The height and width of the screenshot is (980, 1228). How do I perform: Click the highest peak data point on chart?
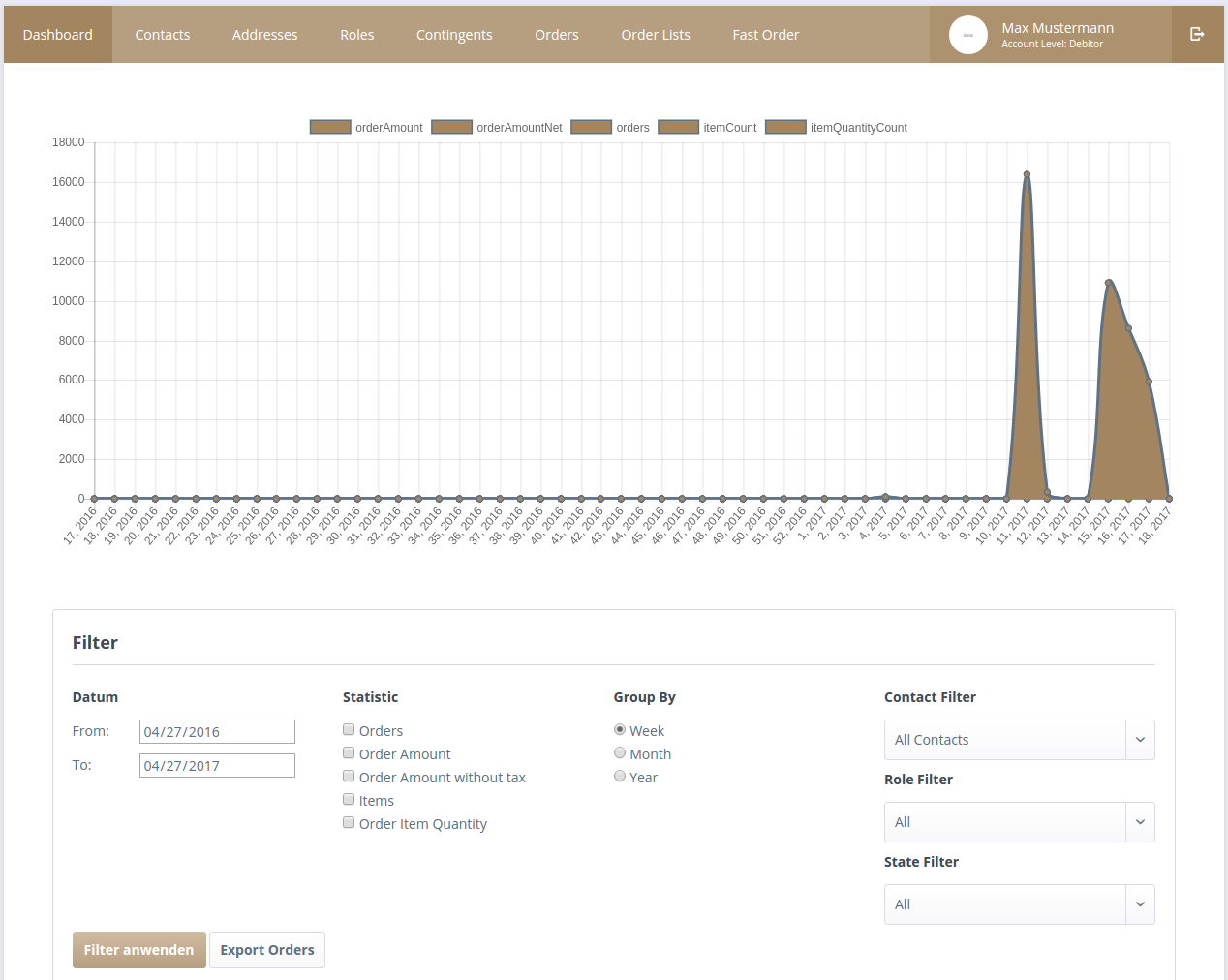[x=1027, y=174]
